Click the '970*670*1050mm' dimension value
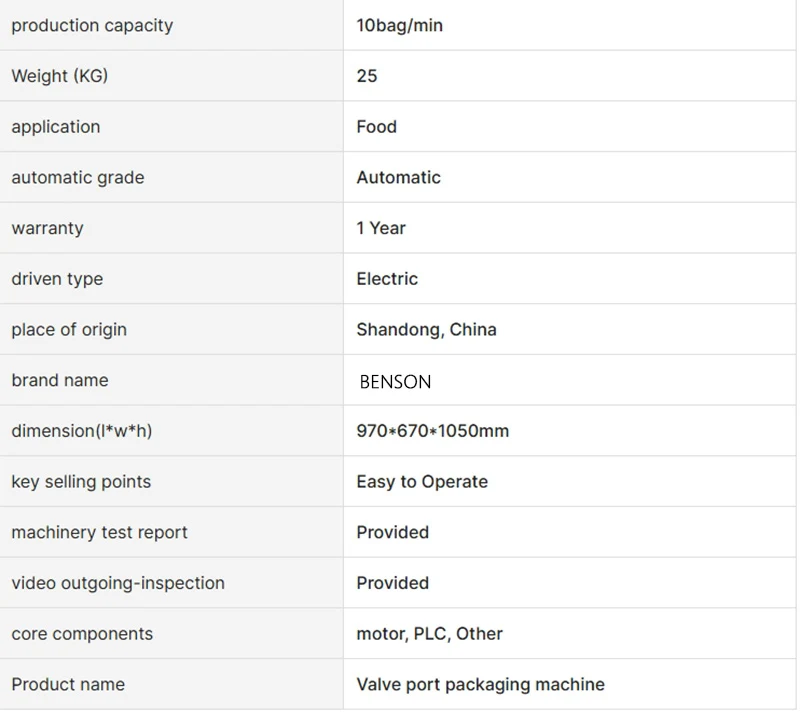The height and width of the screenshot is (713, 800). pos(432,431)
